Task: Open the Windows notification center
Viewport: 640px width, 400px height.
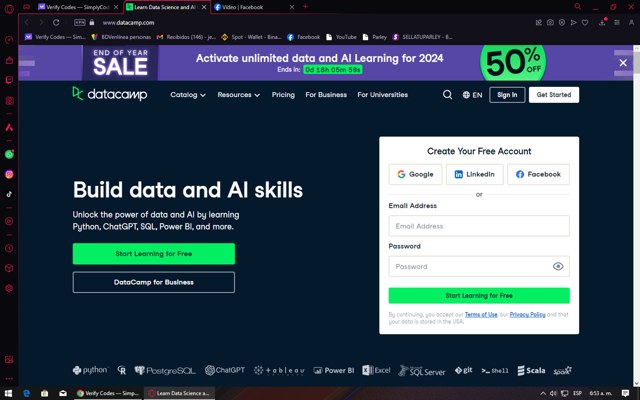Action: (625, 393)
